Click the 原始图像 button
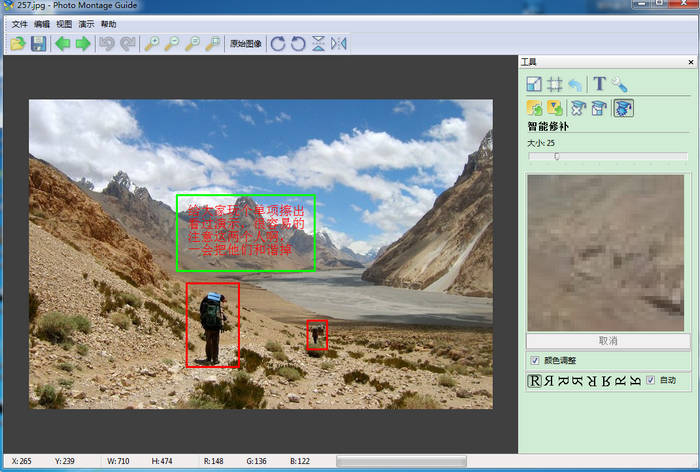This screenshot has height=472, width=700. click(x=245, y=43)
